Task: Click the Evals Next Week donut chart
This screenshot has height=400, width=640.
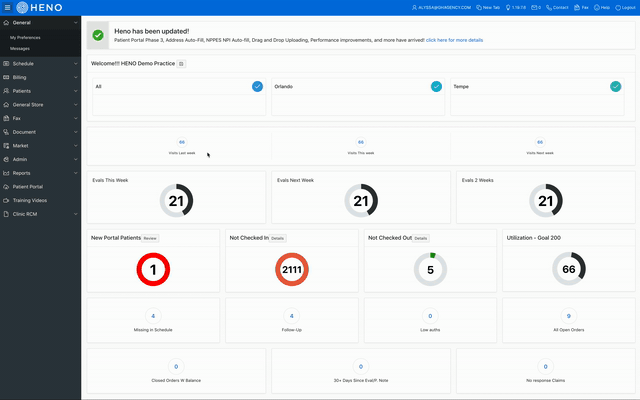Action: 361,200
